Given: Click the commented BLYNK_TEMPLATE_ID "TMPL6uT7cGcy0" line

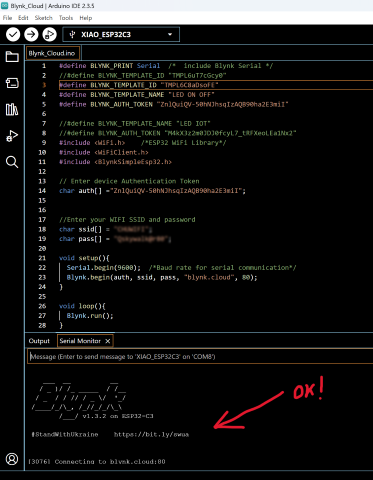Looking at the screenshot, I should point(143,75).
